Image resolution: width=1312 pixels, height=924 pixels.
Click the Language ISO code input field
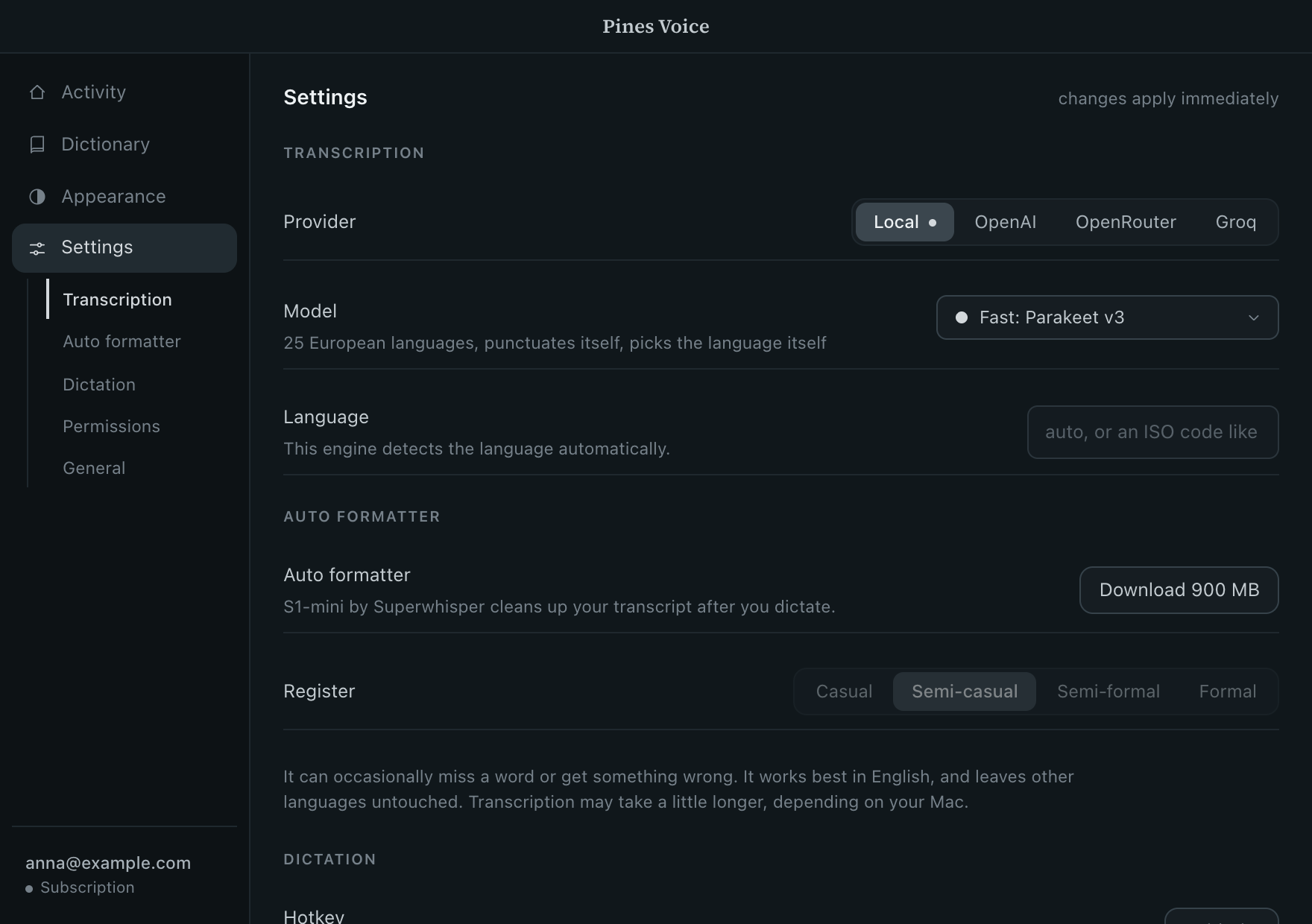point(1153,432)
